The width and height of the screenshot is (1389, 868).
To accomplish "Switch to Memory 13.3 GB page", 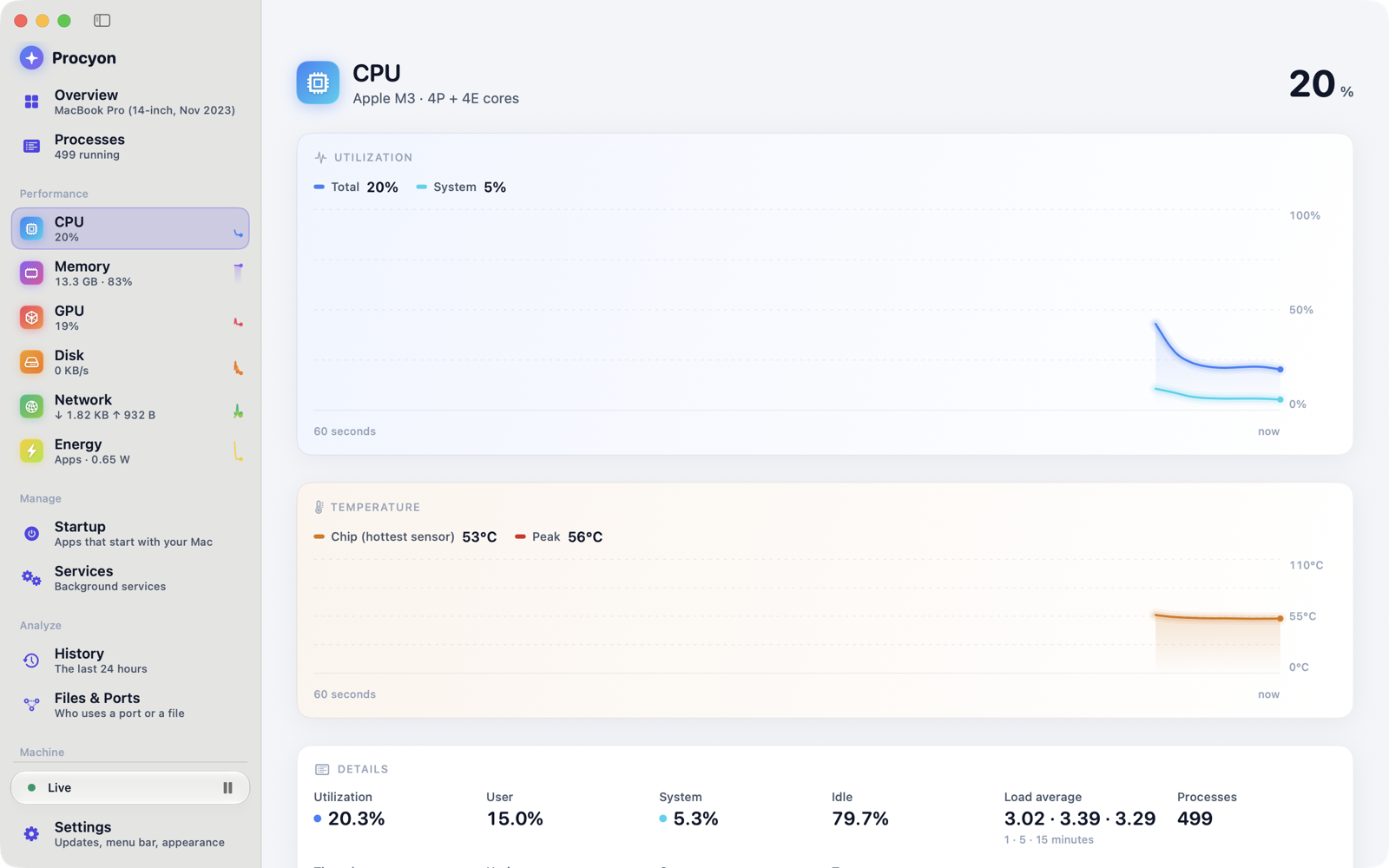I will (130, 273).
